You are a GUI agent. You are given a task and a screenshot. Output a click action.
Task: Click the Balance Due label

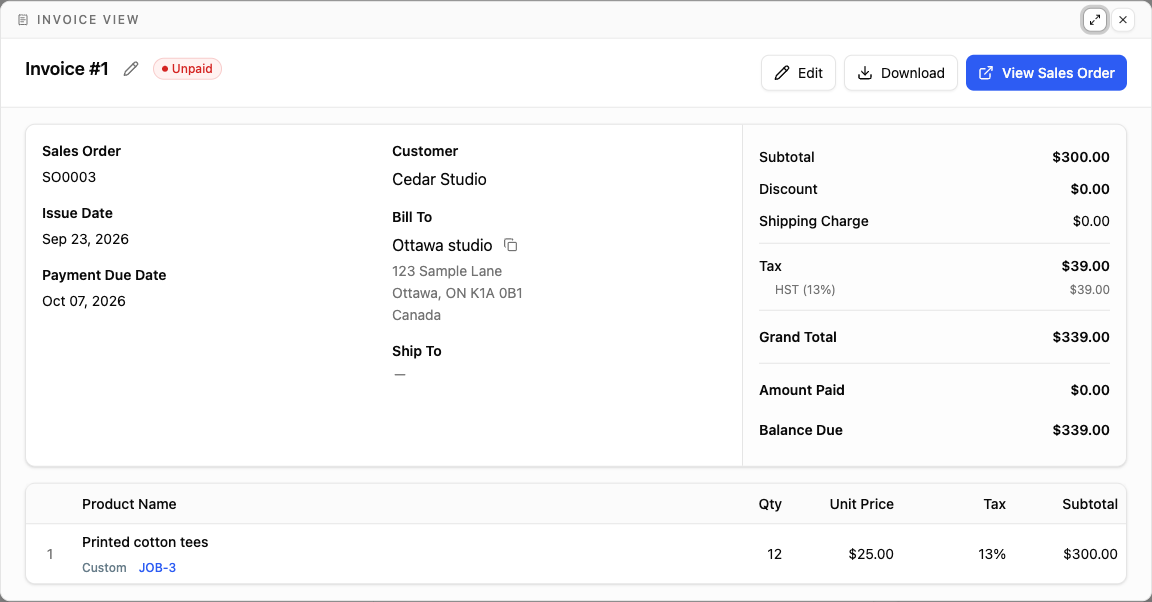coord(801,430)
